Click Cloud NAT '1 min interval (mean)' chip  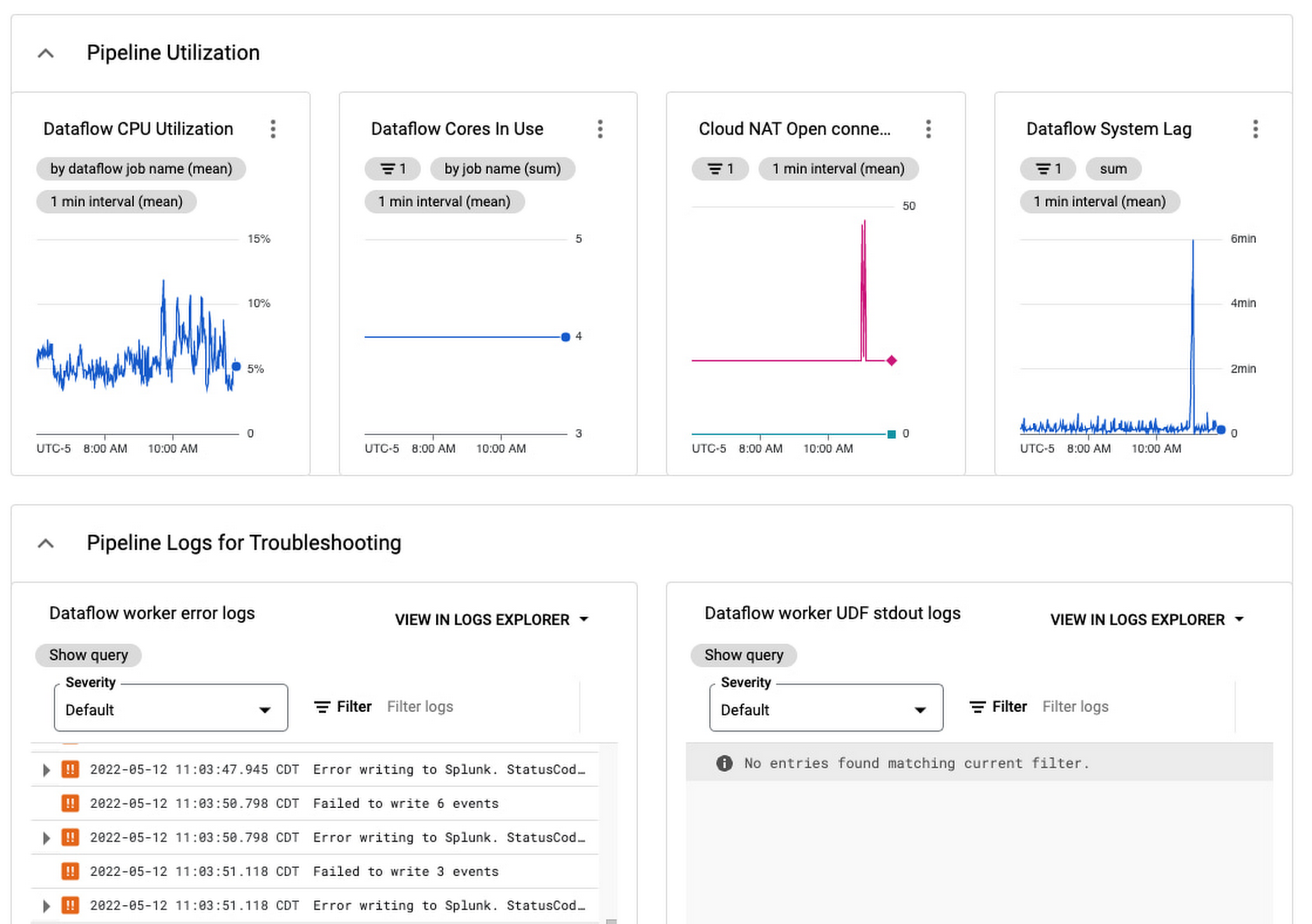tap(839, 169)
